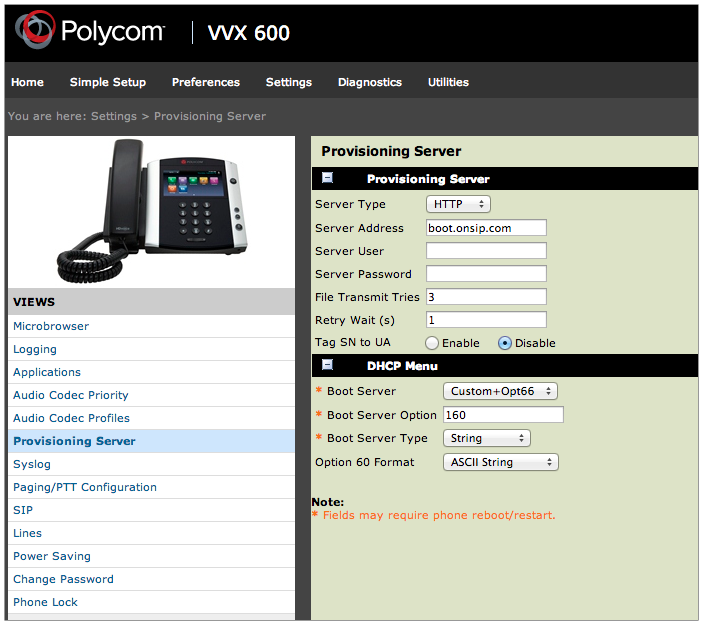Click the VVX 600 header title
The height and width of the screenshot is (625, 703).
pyautogui.click(x=249, y=33)
